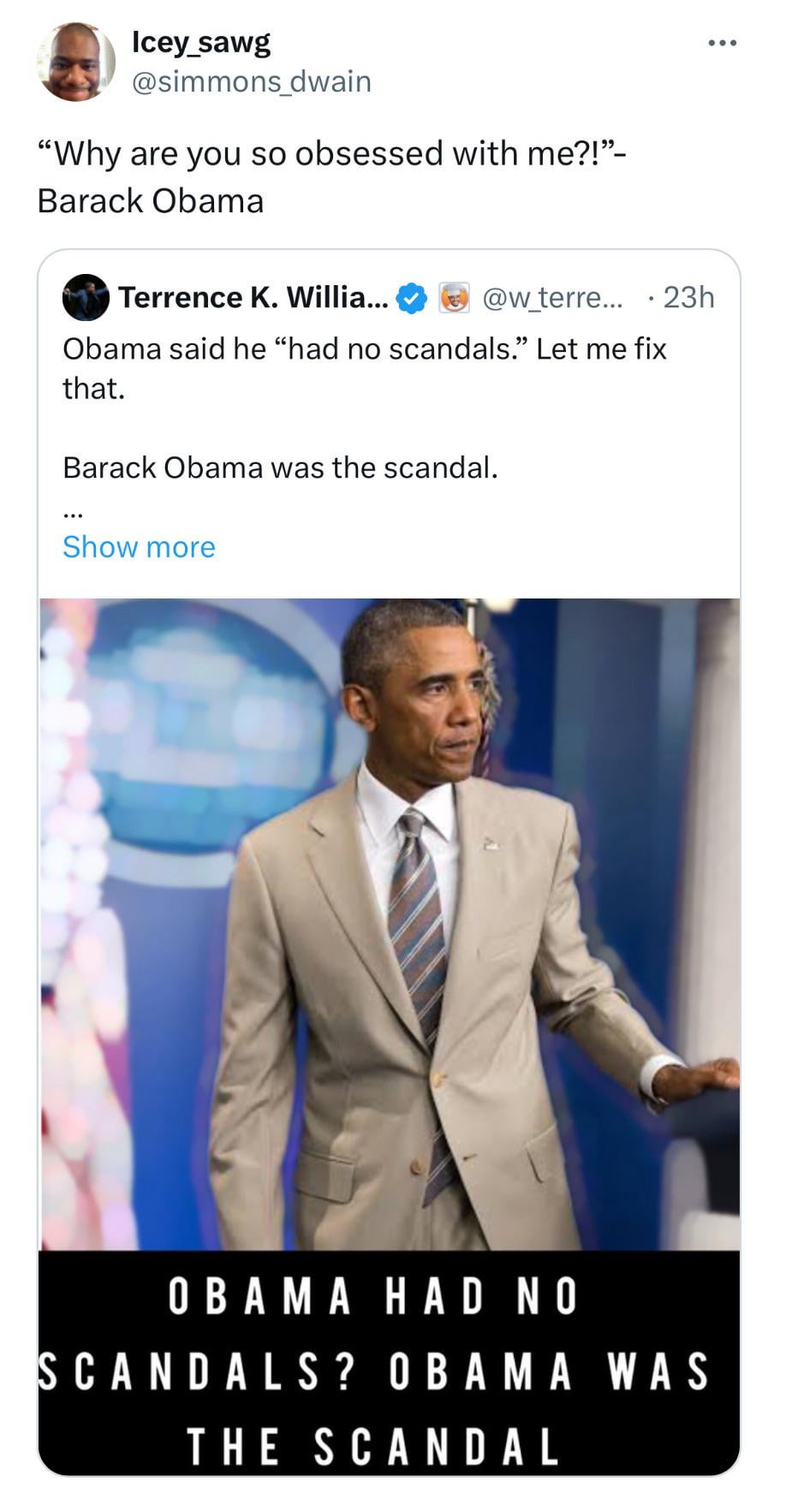Click the @w_terre... handle in quoted post

point(555,297)
